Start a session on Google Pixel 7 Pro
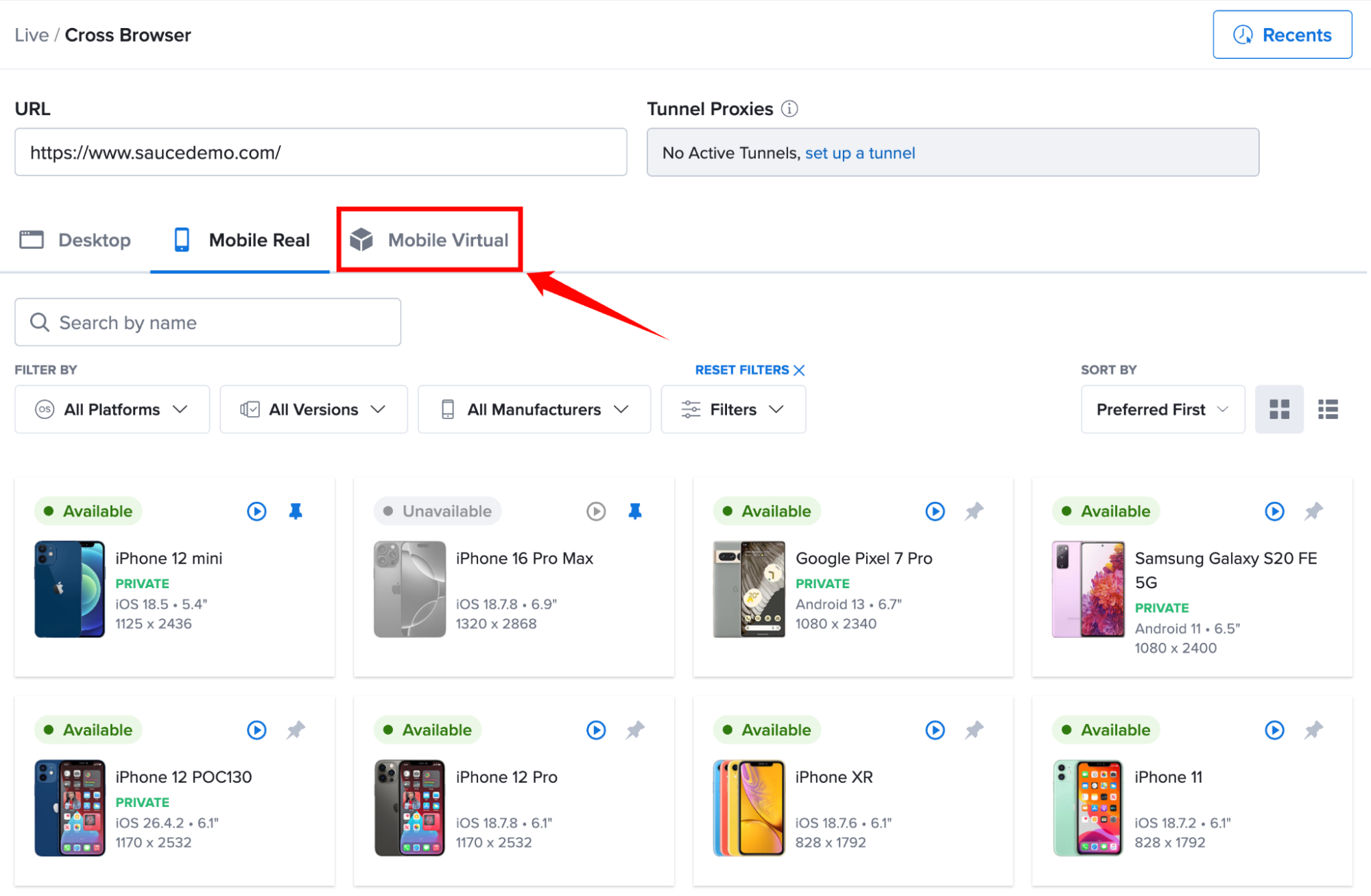Viewport: 1371px width, 896px height. (935, 511)
